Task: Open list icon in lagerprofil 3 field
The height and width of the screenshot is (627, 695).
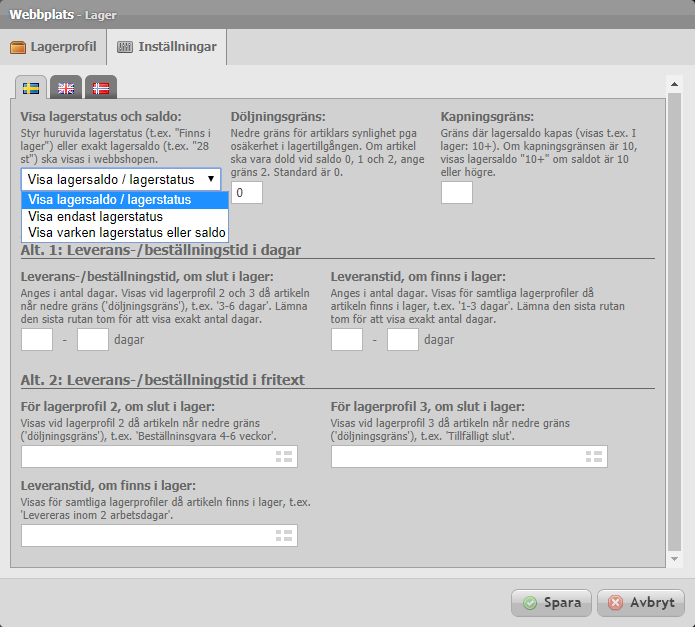Action: pyautogui.click(x=593, y=456)
